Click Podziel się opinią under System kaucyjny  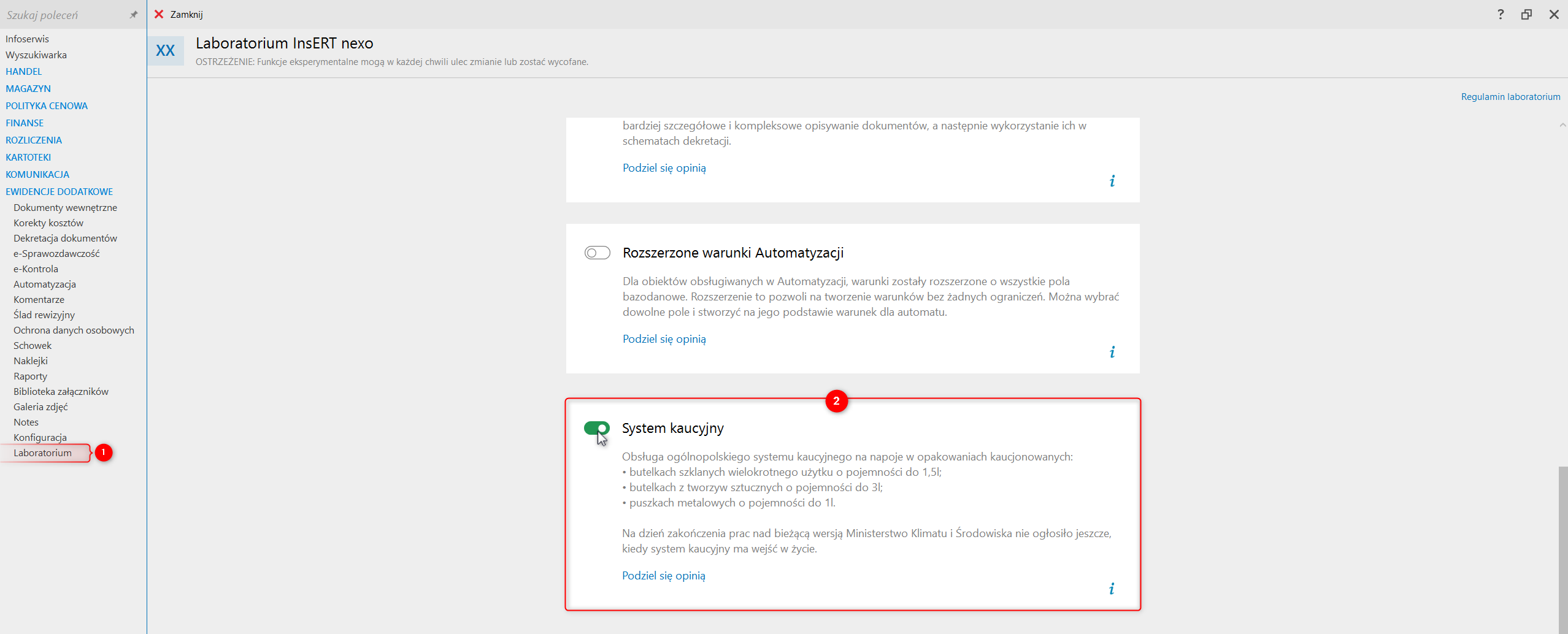(x=664, y=575)
